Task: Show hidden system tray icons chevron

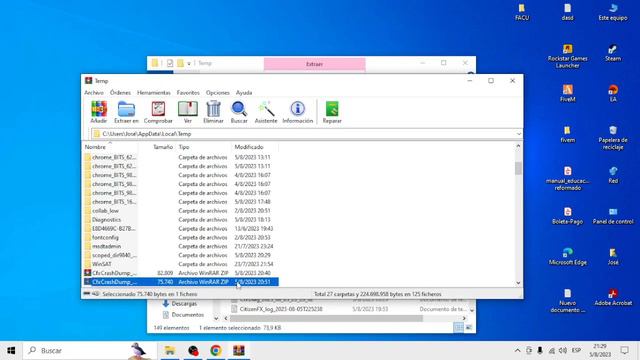Action: point(517,351)
